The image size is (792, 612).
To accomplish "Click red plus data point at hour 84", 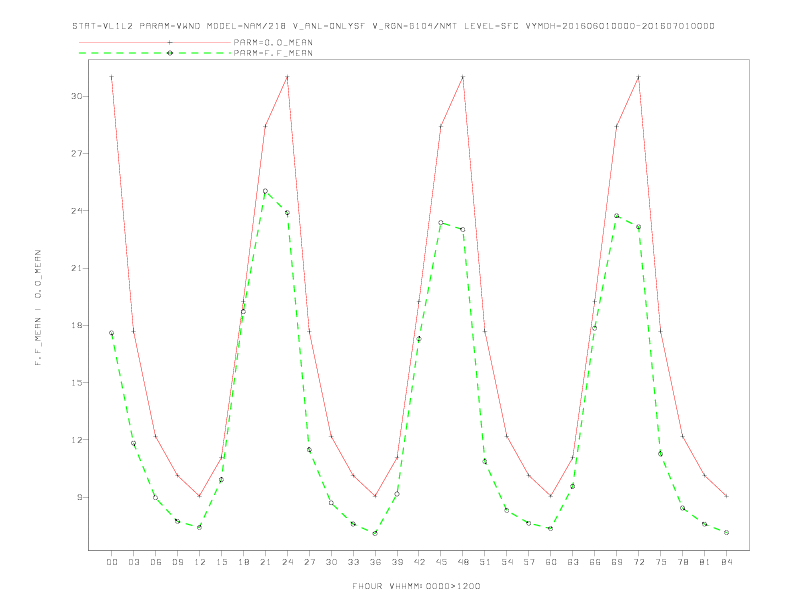I will click(726, 496).
